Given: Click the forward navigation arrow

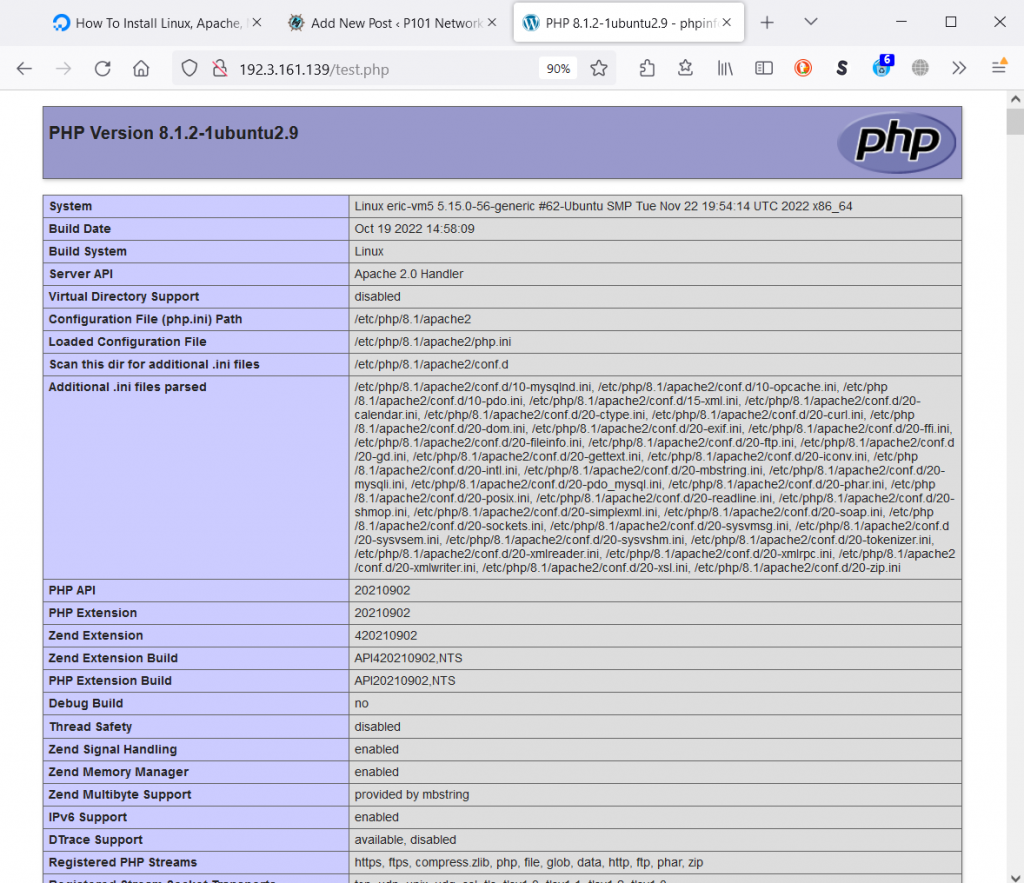Looking at the screenshot, I should coord(63,69).
